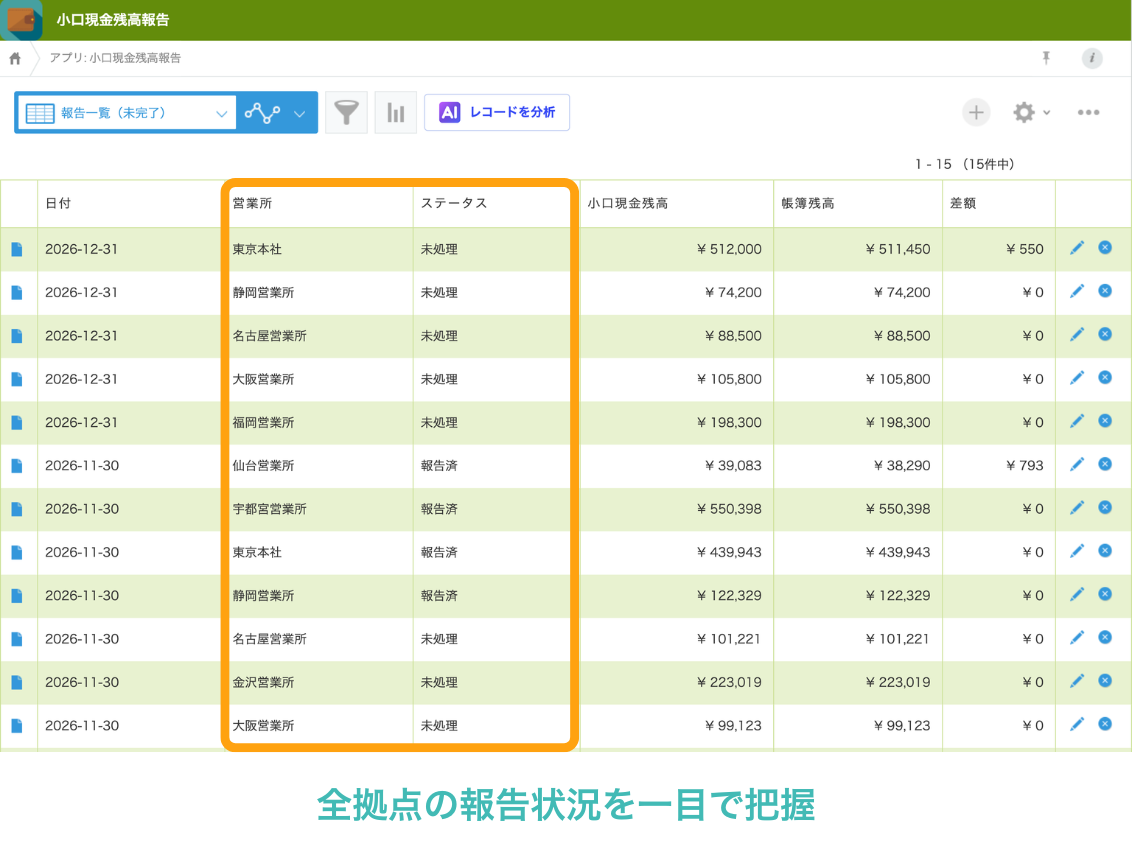Click the pin icon in header bar

pos(1046,58)
